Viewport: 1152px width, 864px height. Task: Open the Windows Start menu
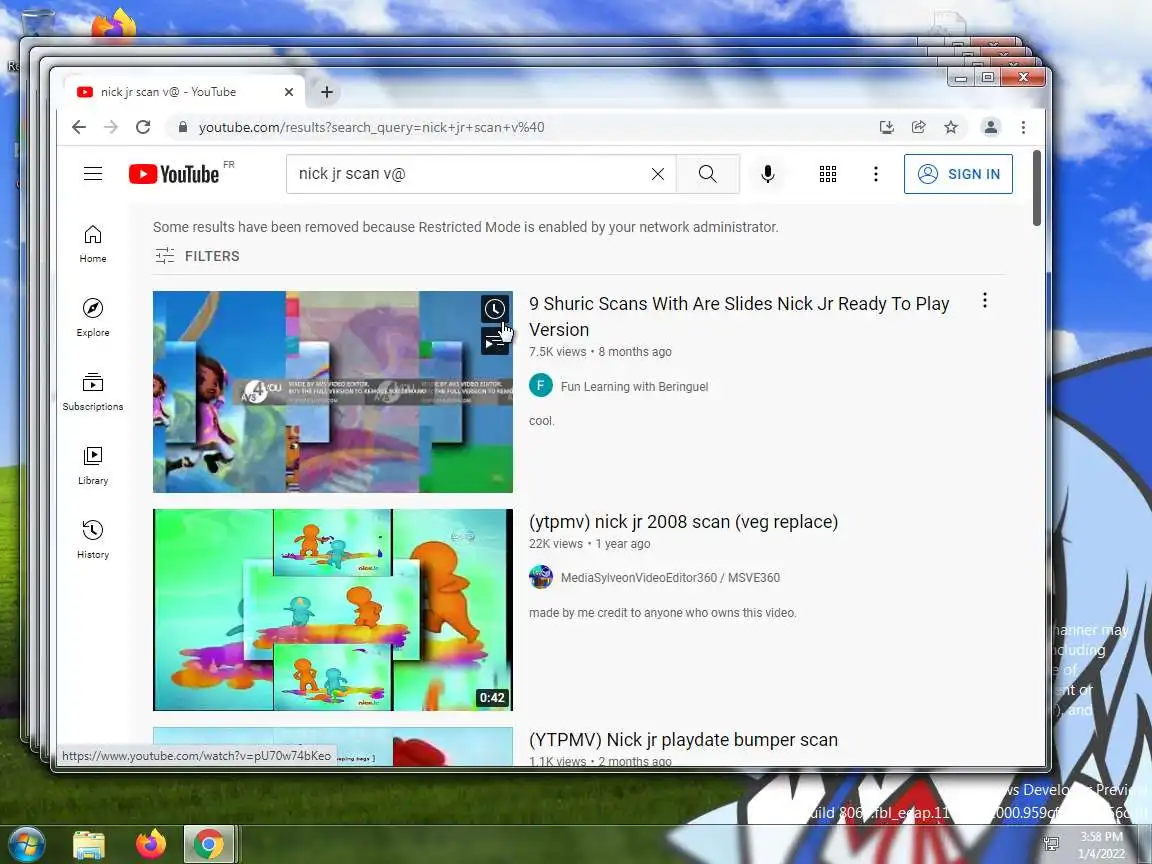tap(26, 843)
